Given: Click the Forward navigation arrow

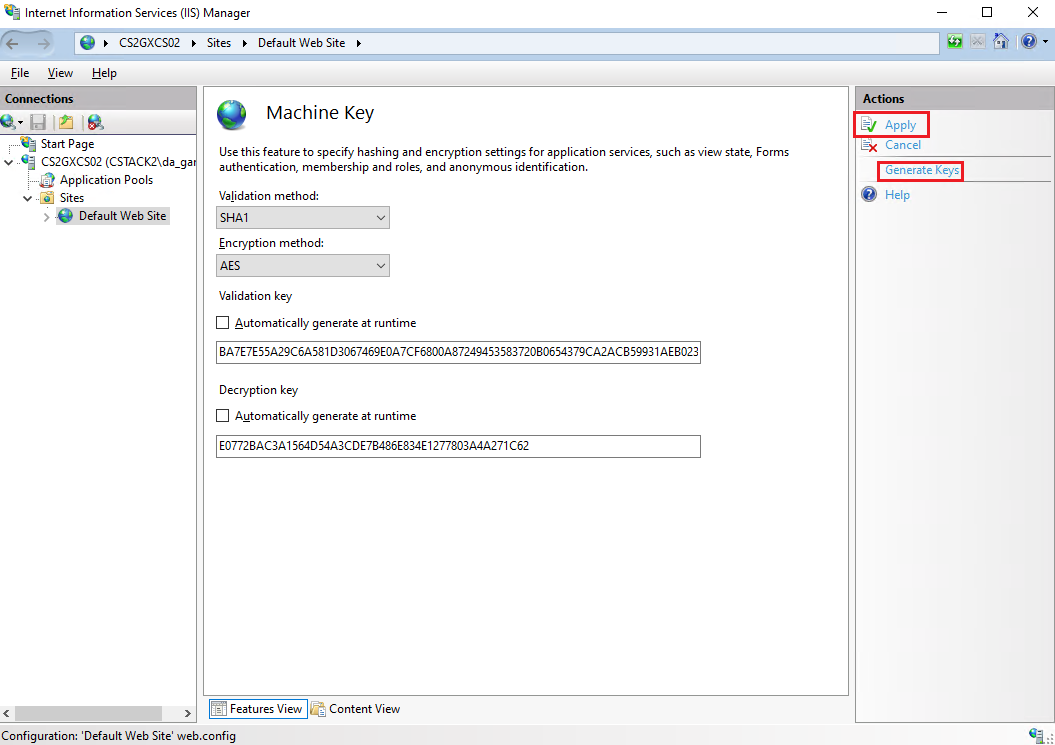Looking at the screenshot, I should click(44, 44).
